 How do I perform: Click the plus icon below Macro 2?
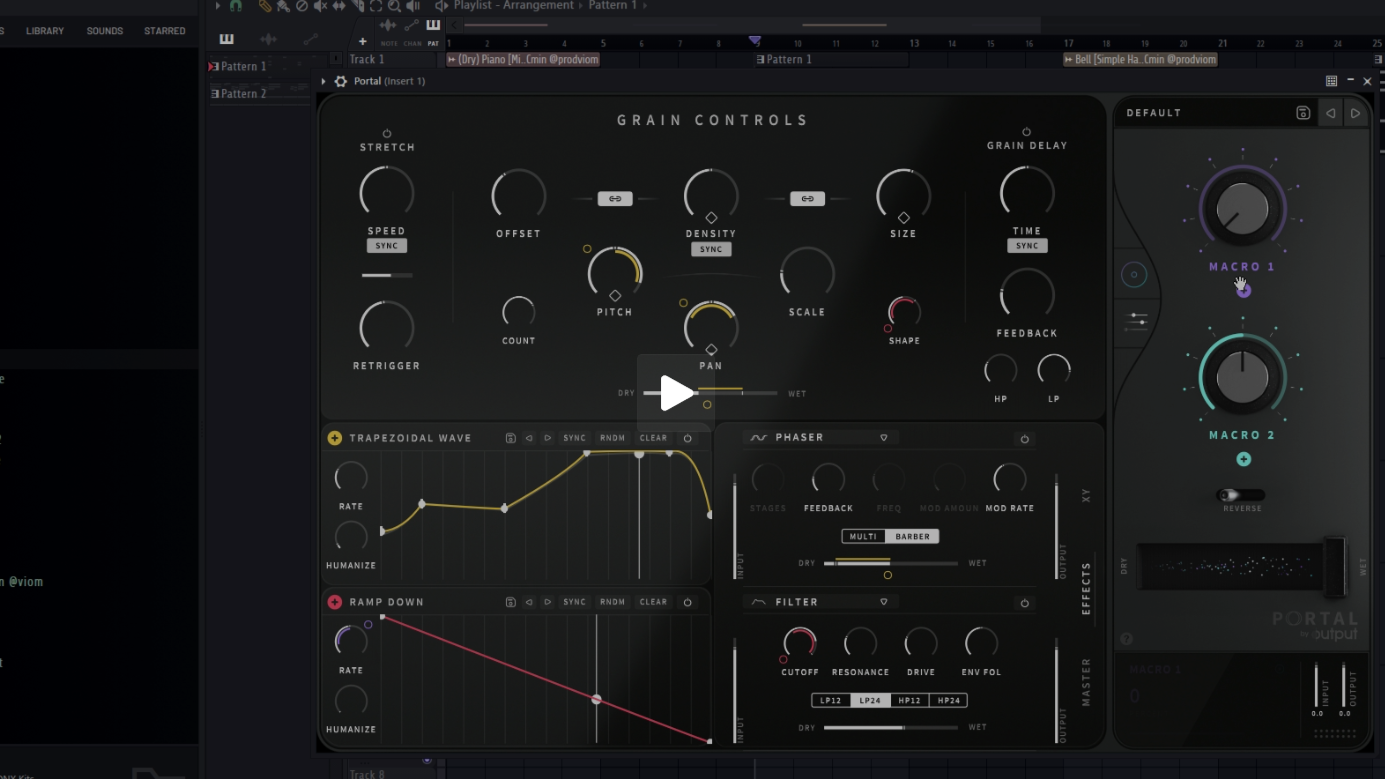[1243, 459]
